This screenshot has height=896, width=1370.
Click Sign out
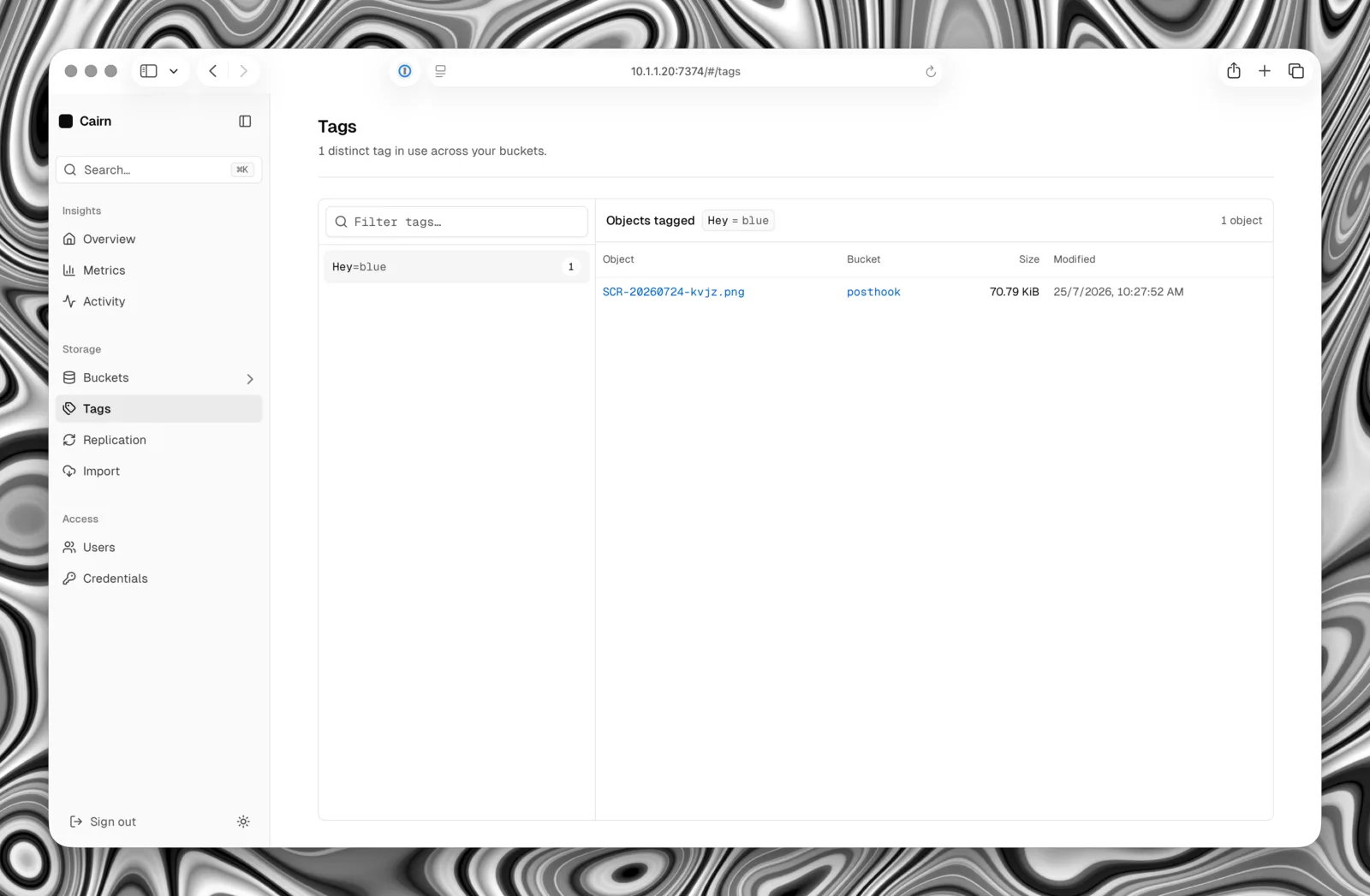click(x=103, y=822)
